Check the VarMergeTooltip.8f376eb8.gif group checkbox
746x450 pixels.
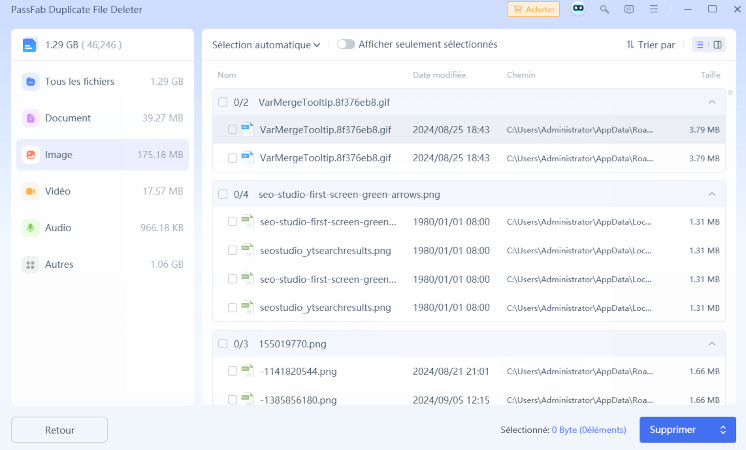click(x=222, y=102)
